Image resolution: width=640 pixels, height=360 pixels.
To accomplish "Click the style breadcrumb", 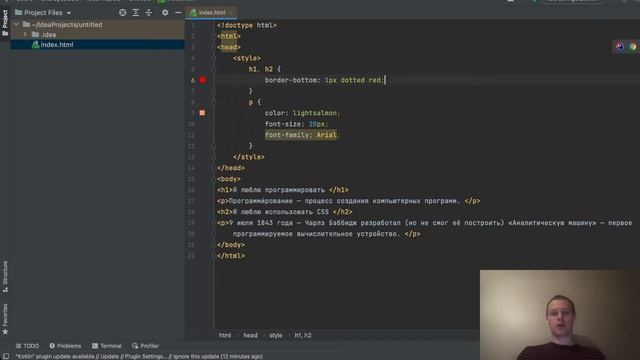I will coord(276,335).
